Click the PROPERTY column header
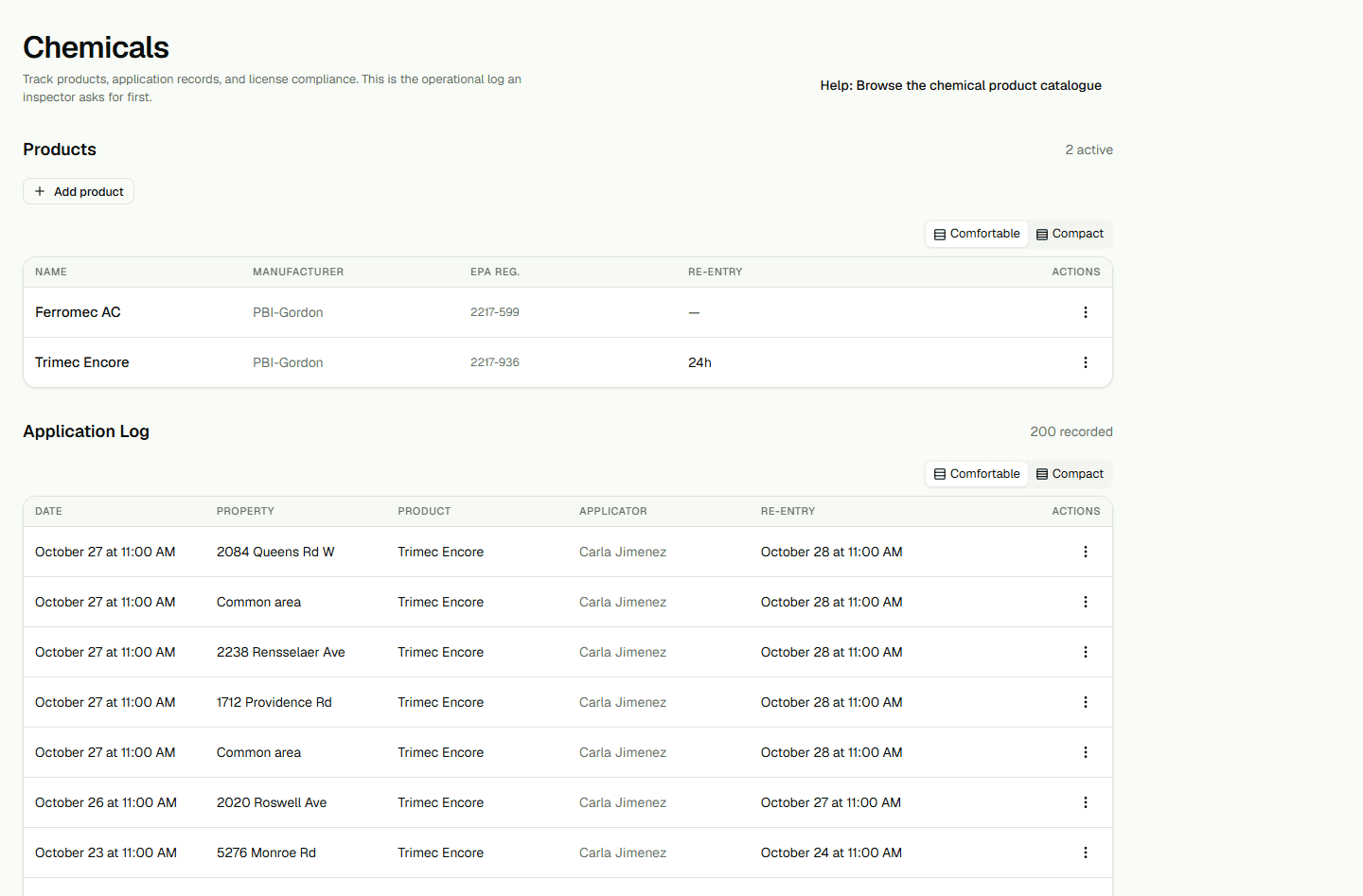 [x=245, y=511]
